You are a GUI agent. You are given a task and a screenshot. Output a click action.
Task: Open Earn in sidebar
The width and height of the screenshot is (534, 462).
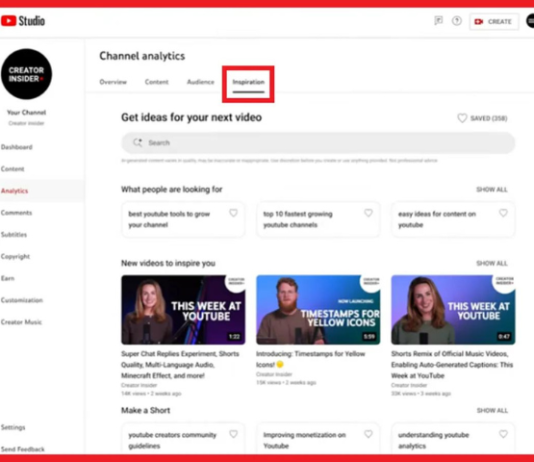[7, 278]
